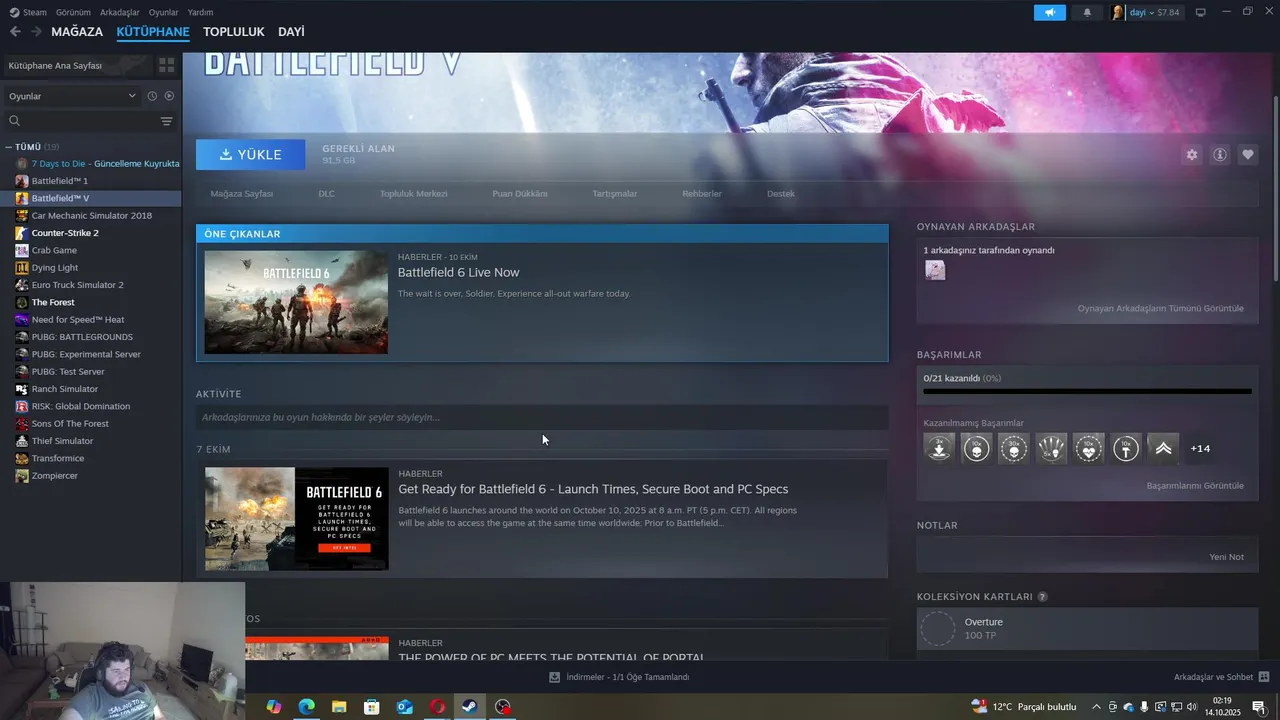Click the activity status input box
The width and height of the screenshot is (1280, 720).
click(542, 417)
